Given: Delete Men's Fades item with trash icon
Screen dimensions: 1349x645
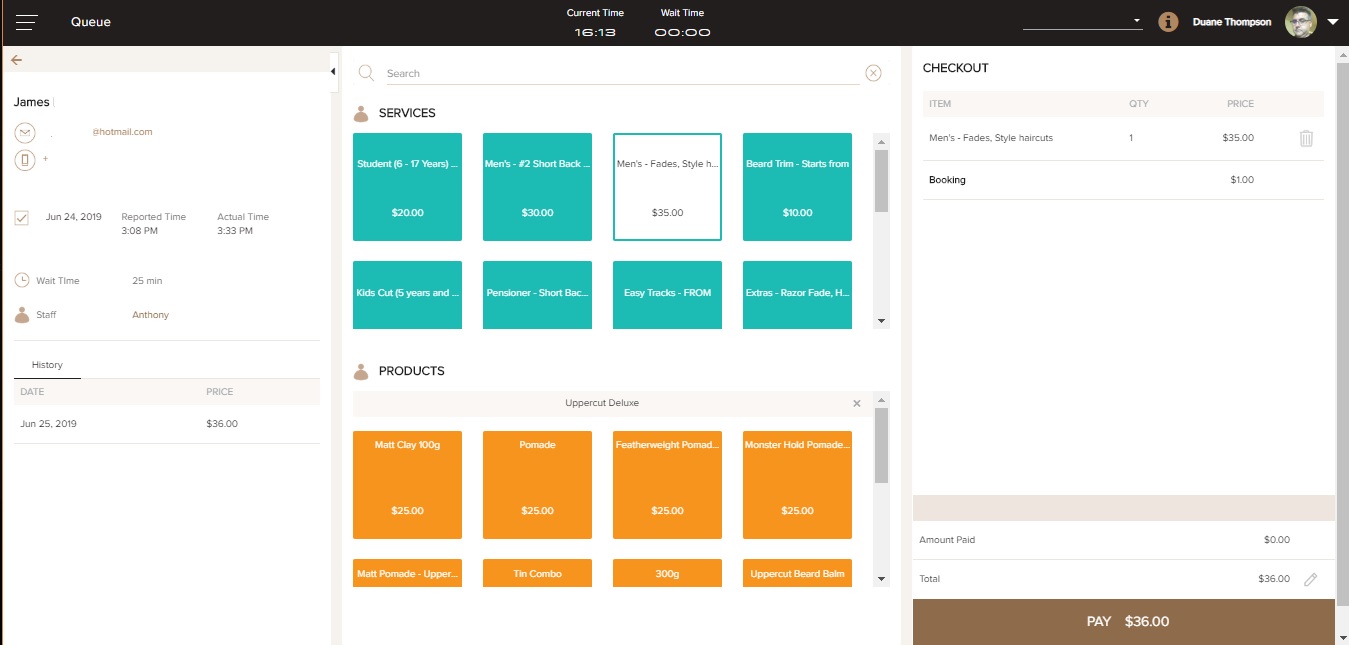Looking at the screenshot, I should pos(1306,138).
